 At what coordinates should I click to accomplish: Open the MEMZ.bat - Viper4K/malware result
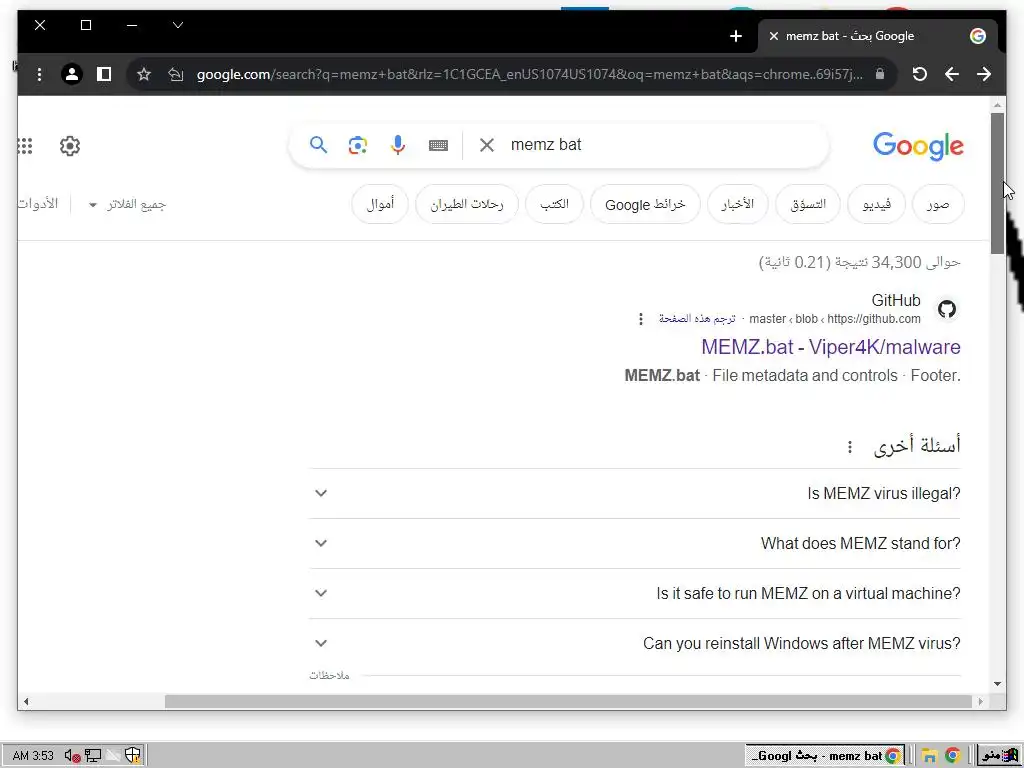pos(831,347)
